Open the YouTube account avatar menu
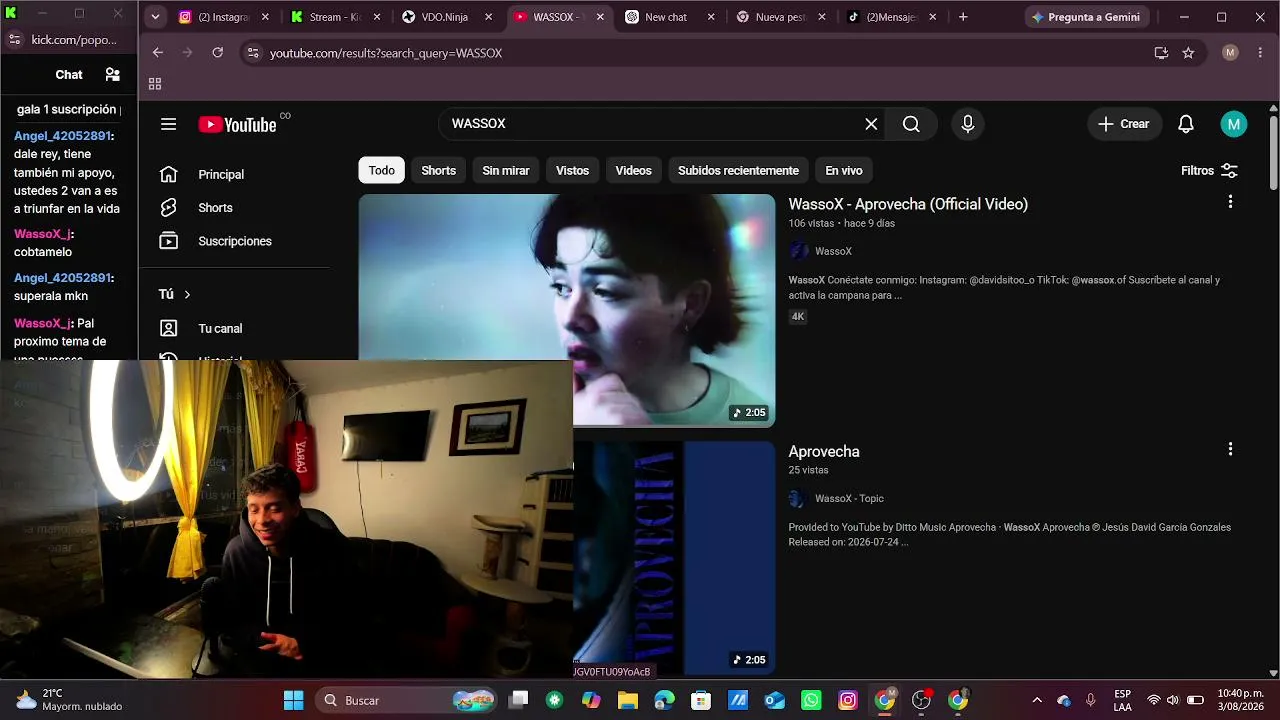This screenshot has width=1280, height=720. coord(1234,124)
